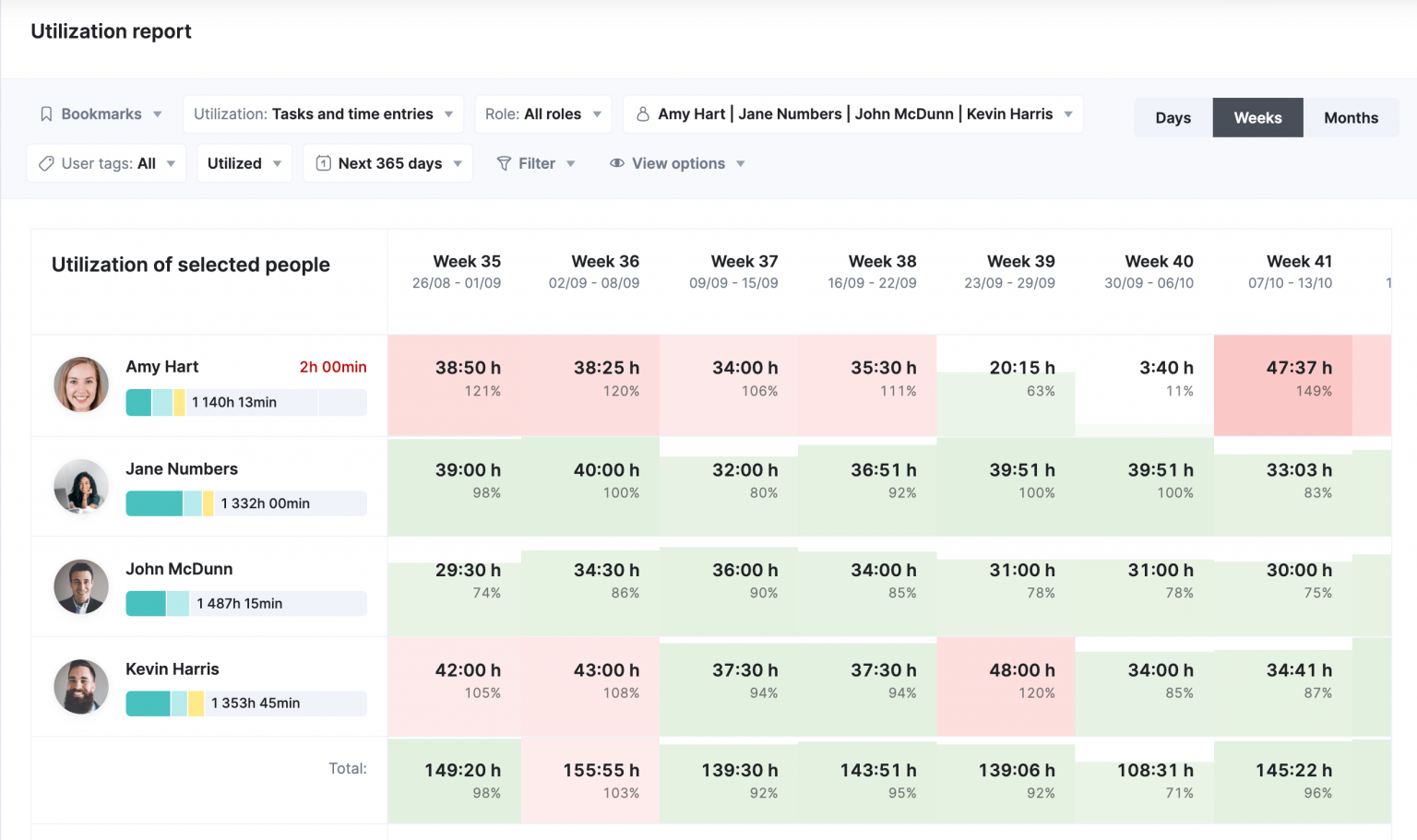
Task: Click the Bookmarks bookmark icon
Action: (46, 113)
